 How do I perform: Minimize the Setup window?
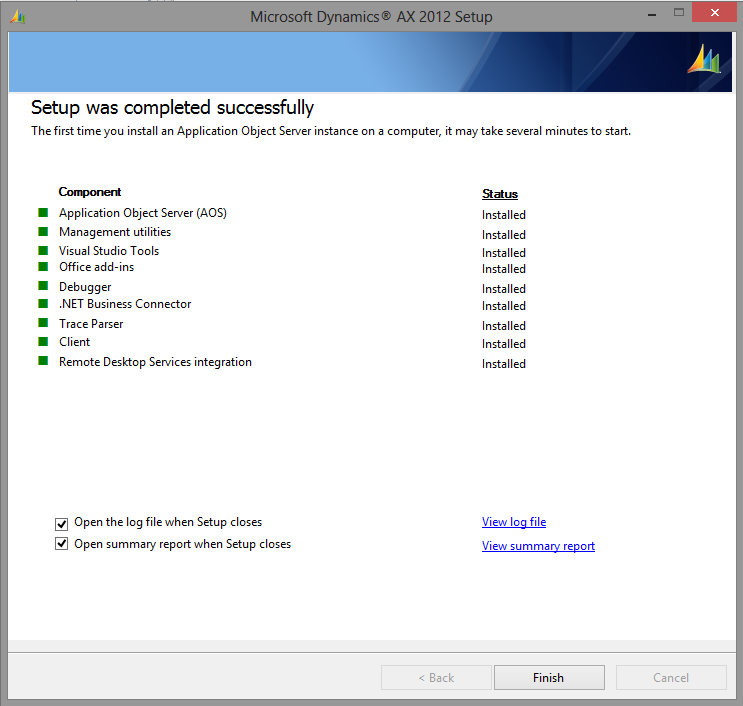652,15
